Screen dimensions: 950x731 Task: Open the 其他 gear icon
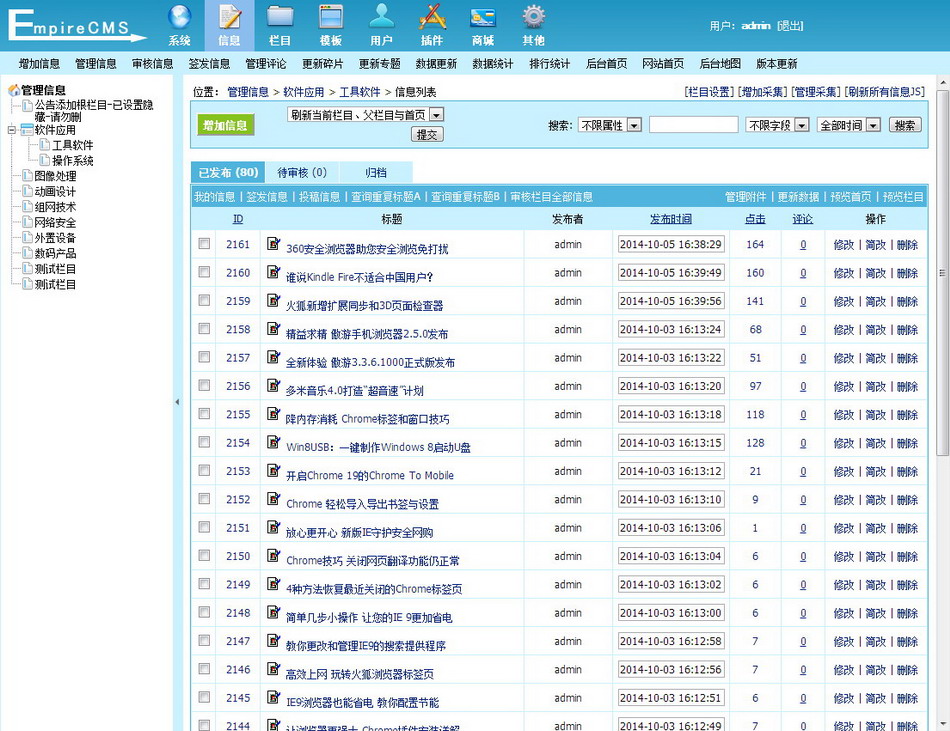(x=534, y=24)
